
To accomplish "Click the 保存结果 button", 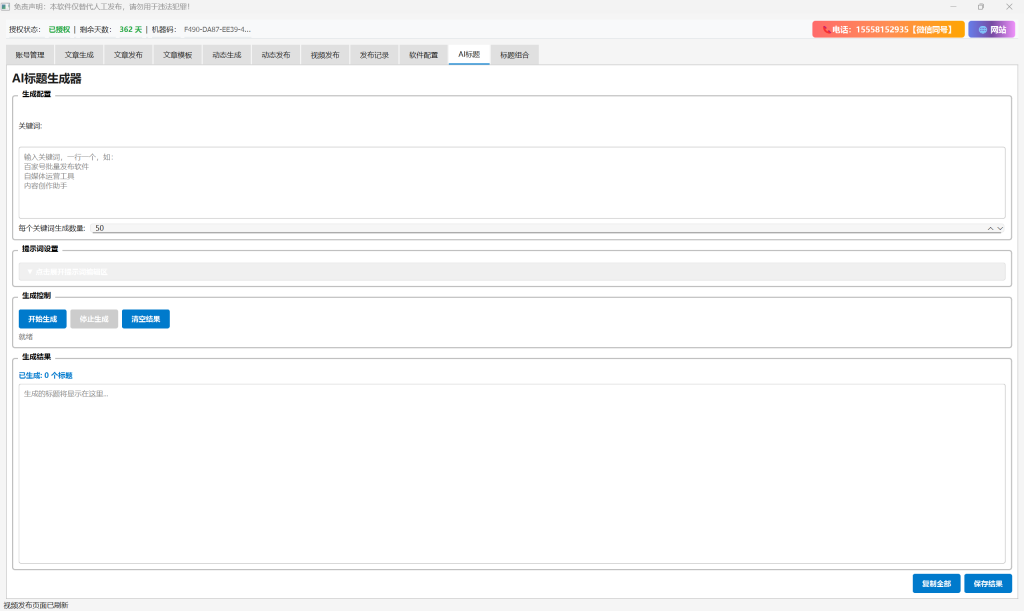I will coord(988,583).
